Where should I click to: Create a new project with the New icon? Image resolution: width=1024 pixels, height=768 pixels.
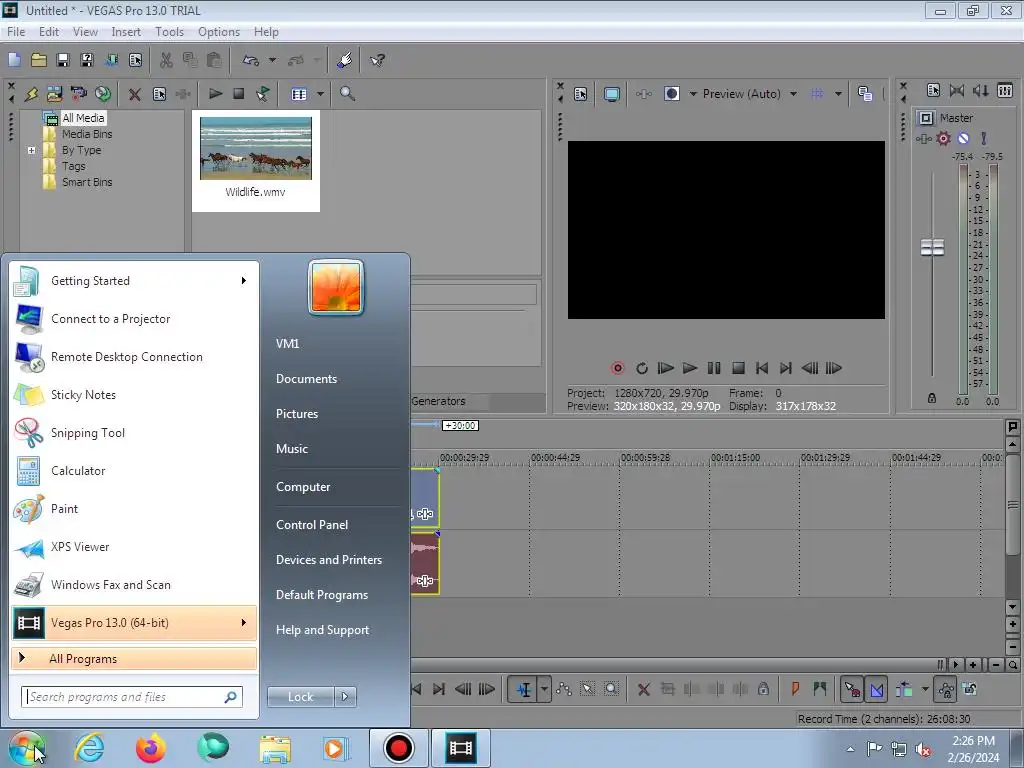coord(14,60)
